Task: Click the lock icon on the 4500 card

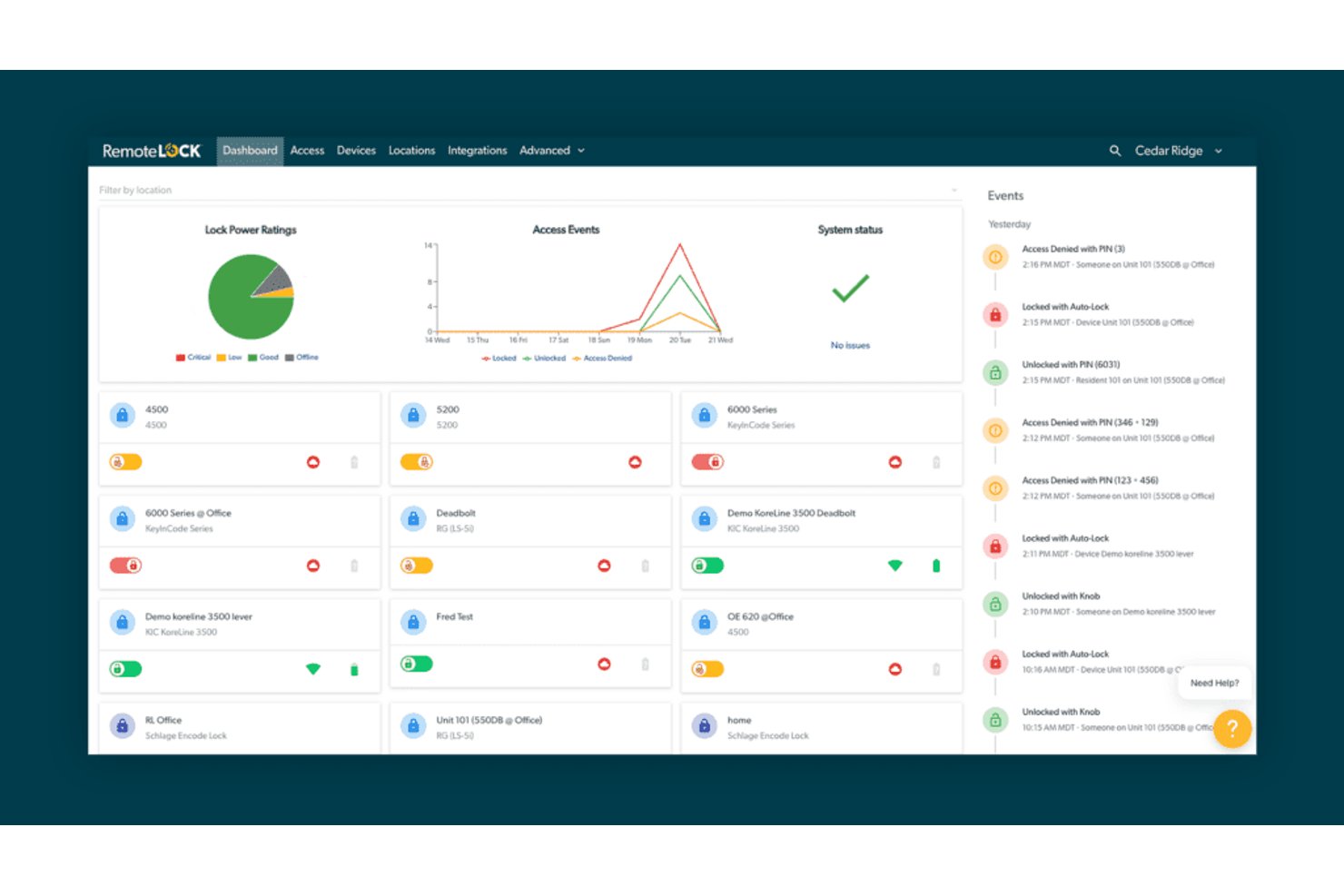Action: (x=123, y=415)
